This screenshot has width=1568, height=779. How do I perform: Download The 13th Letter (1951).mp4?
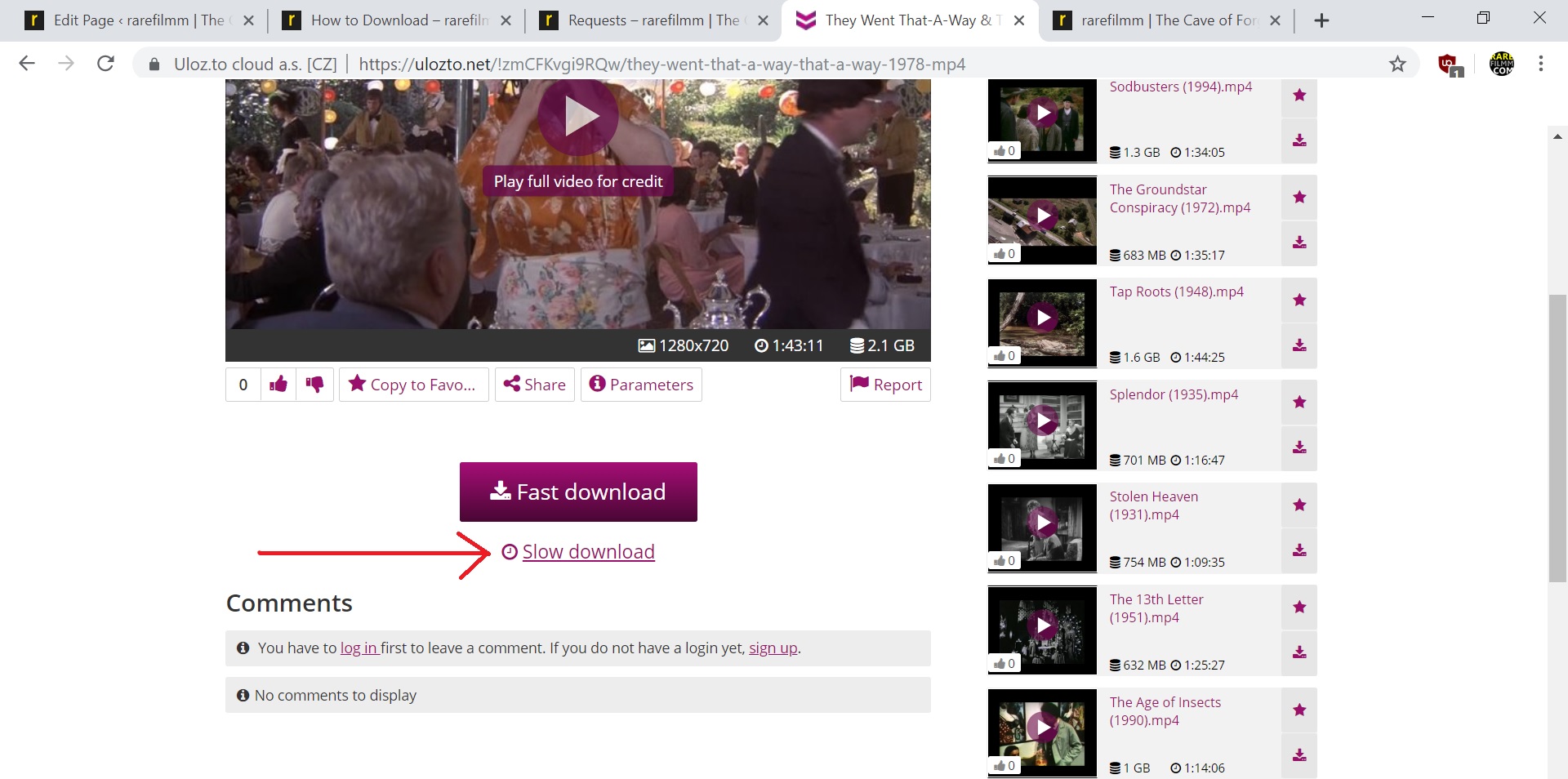coord(1299,652)
